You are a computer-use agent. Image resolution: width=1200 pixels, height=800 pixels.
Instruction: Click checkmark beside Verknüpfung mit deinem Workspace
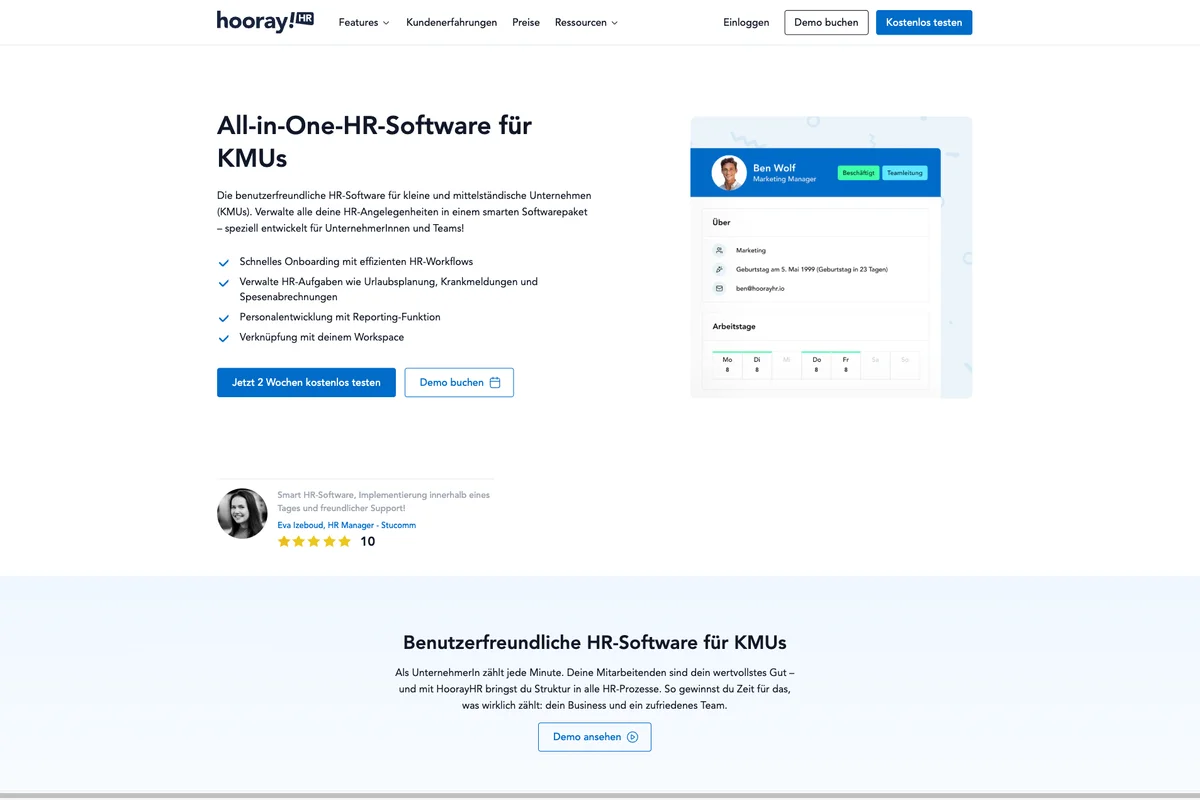click(223, 338)
